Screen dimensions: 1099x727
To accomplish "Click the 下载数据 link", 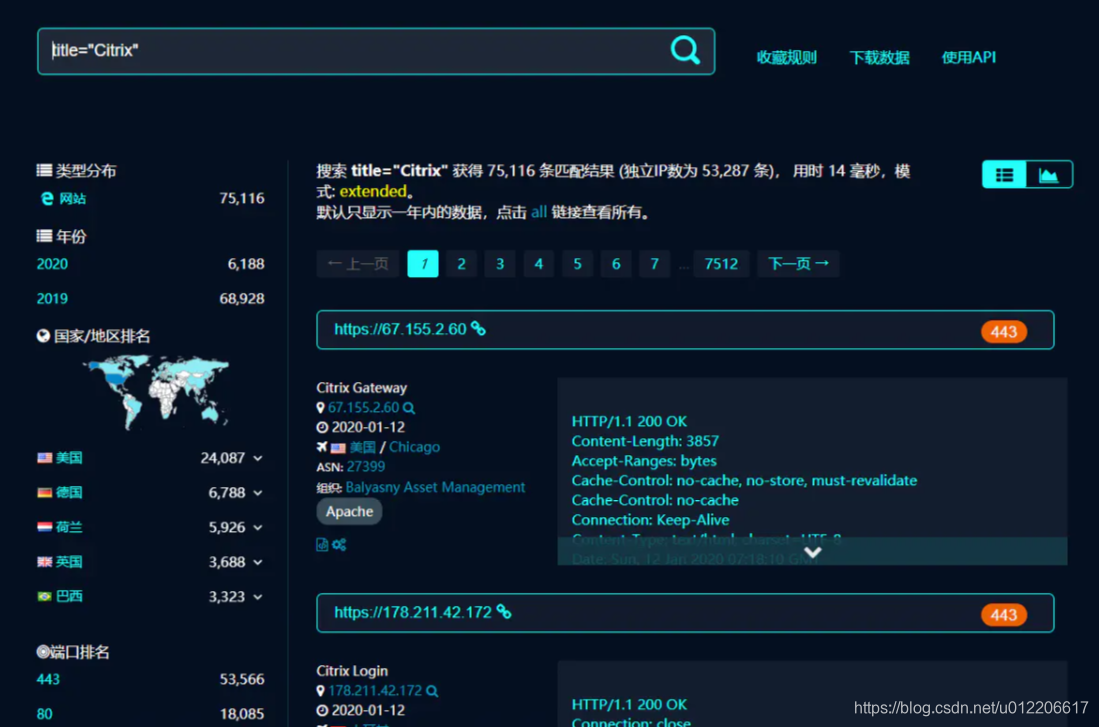I will [x=879, y=58].
